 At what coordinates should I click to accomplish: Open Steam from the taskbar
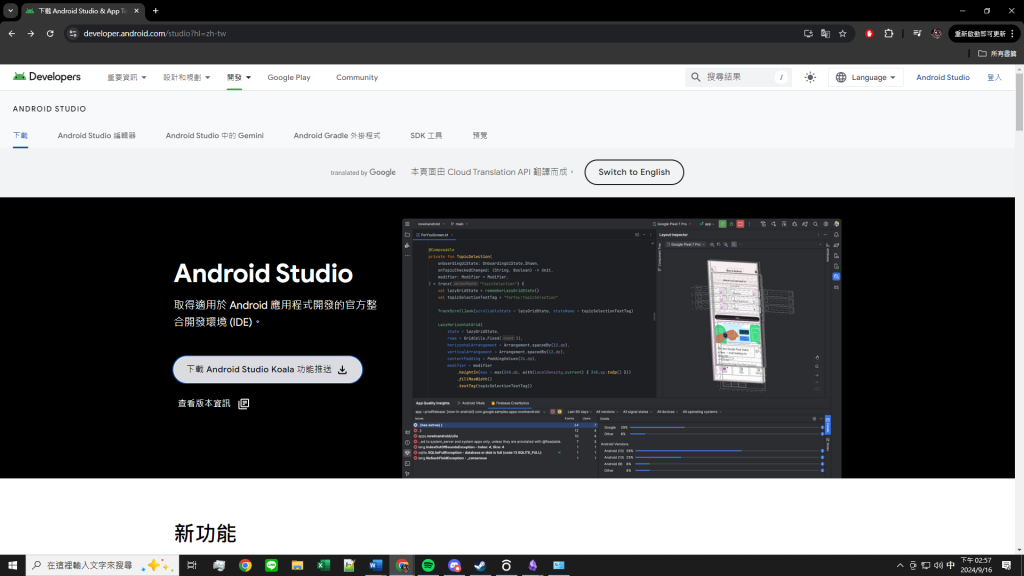click(x=480, y=566)
